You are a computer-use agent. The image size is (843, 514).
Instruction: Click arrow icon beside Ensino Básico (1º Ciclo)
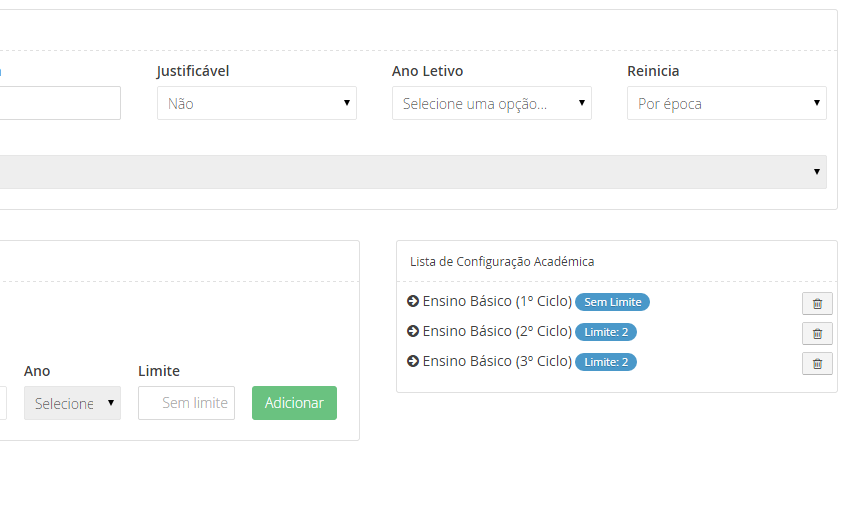(x=413, y=301)
